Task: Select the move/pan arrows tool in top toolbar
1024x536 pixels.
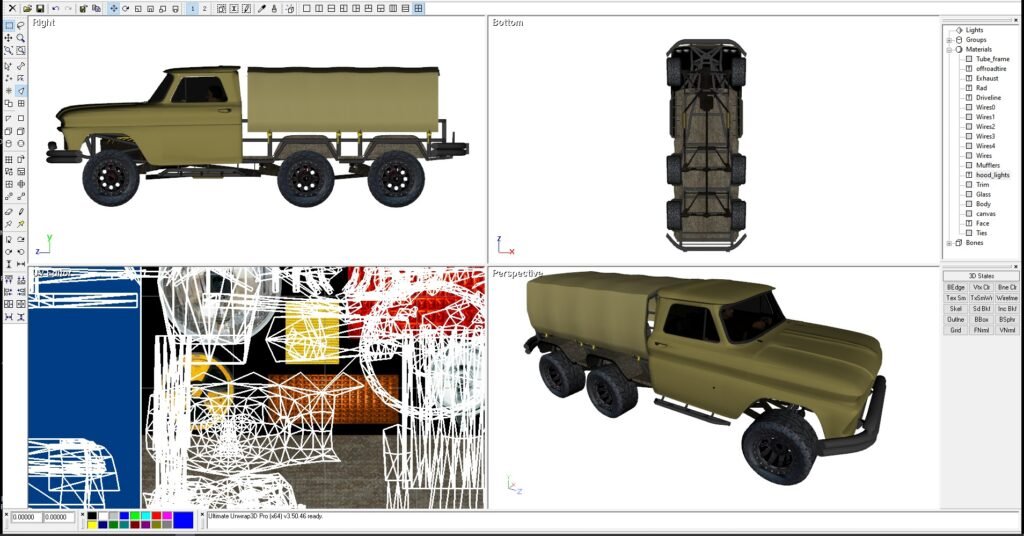Action: 113,8
